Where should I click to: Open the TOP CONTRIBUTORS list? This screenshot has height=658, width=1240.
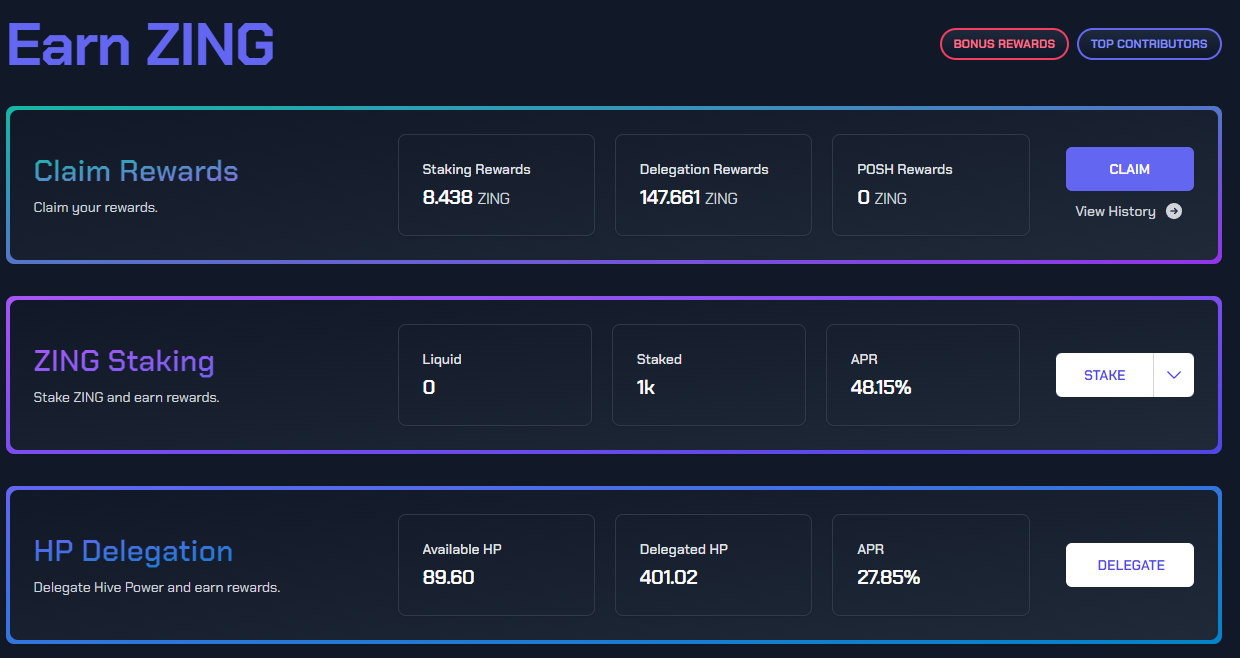point(1149,44)
